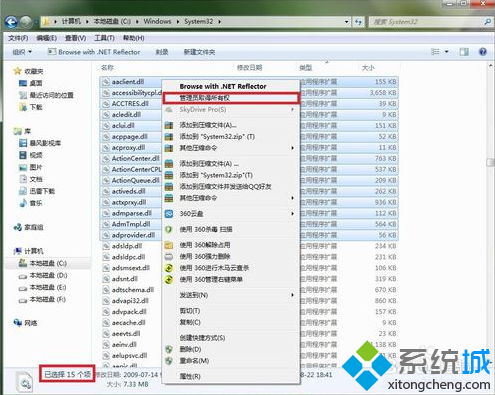Screen dimensions: 495x395
Task: Open 下载 in the favorites sidebar
Action: click(31, 107)
